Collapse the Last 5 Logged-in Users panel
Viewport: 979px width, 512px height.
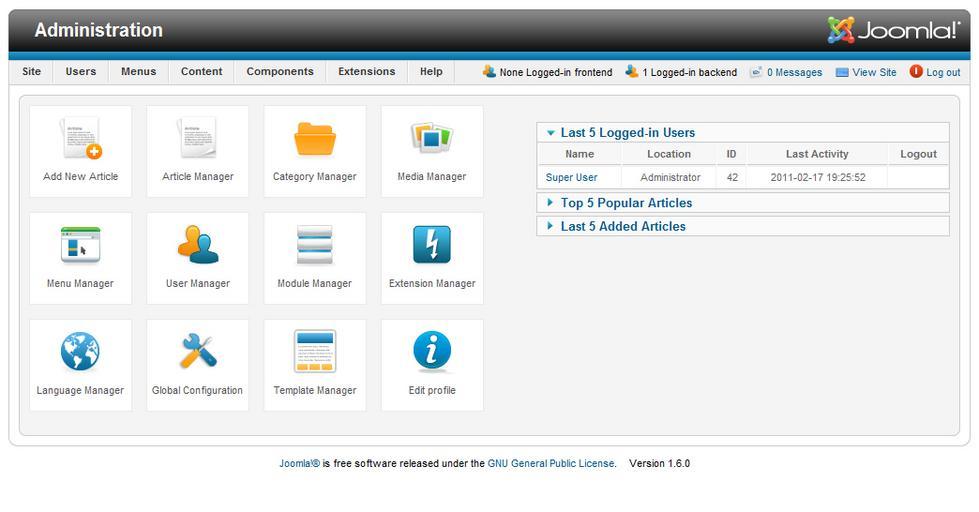click(x=627, y=132)
